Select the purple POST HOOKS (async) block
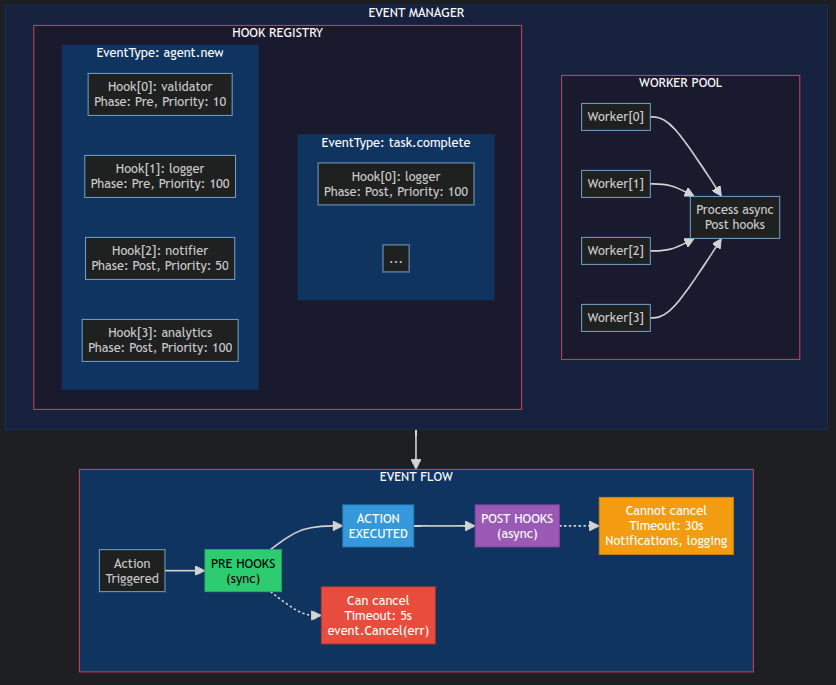The height and width of the screenshot is (685, 836). (517, 526)
